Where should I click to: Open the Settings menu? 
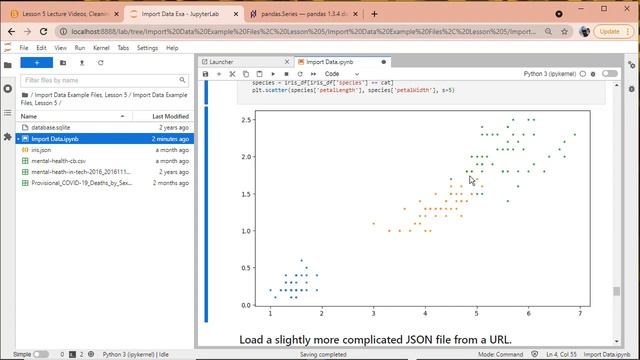[147, 48]
